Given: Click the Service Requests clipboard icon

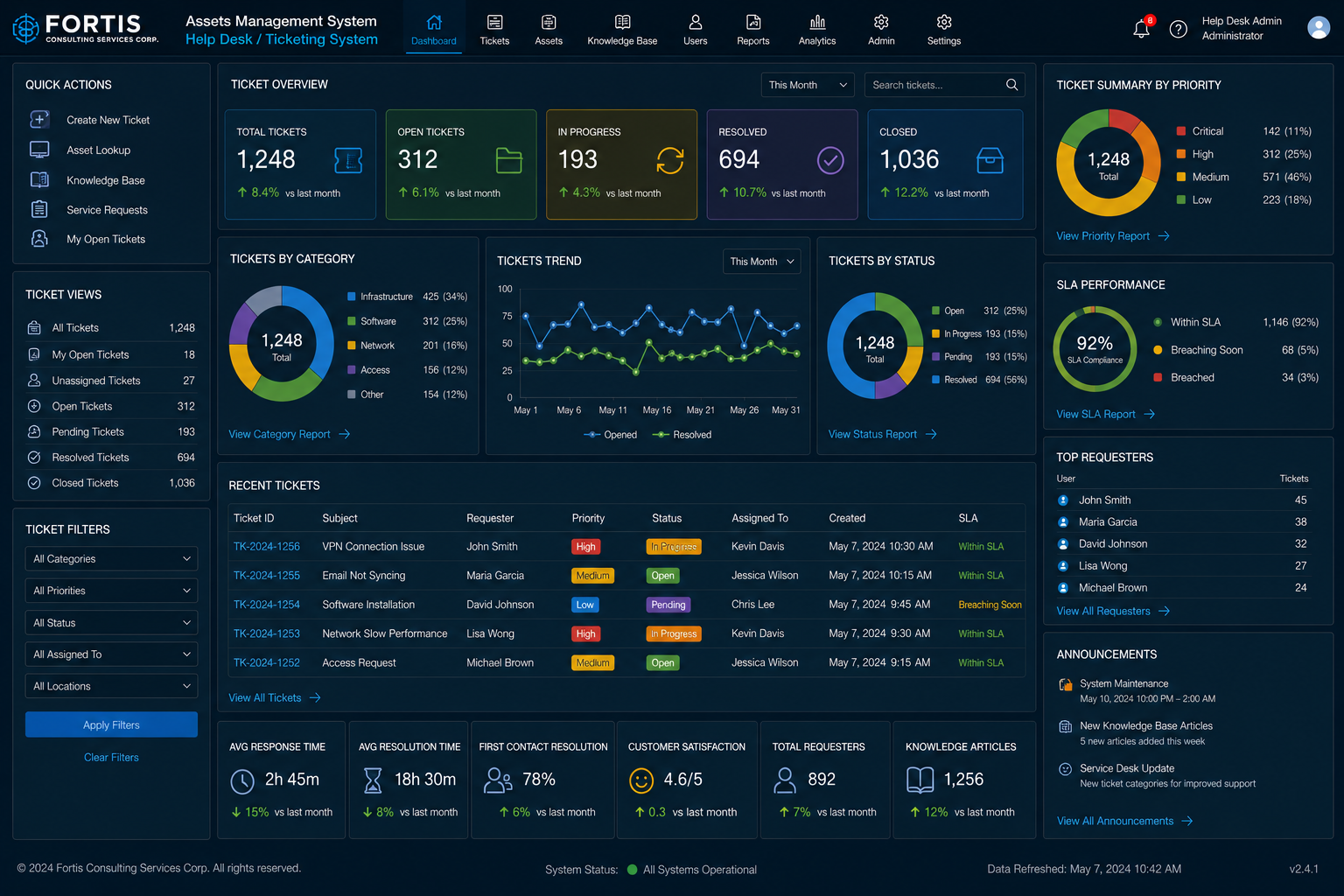Looking at the screenshot, I should 39,209.
